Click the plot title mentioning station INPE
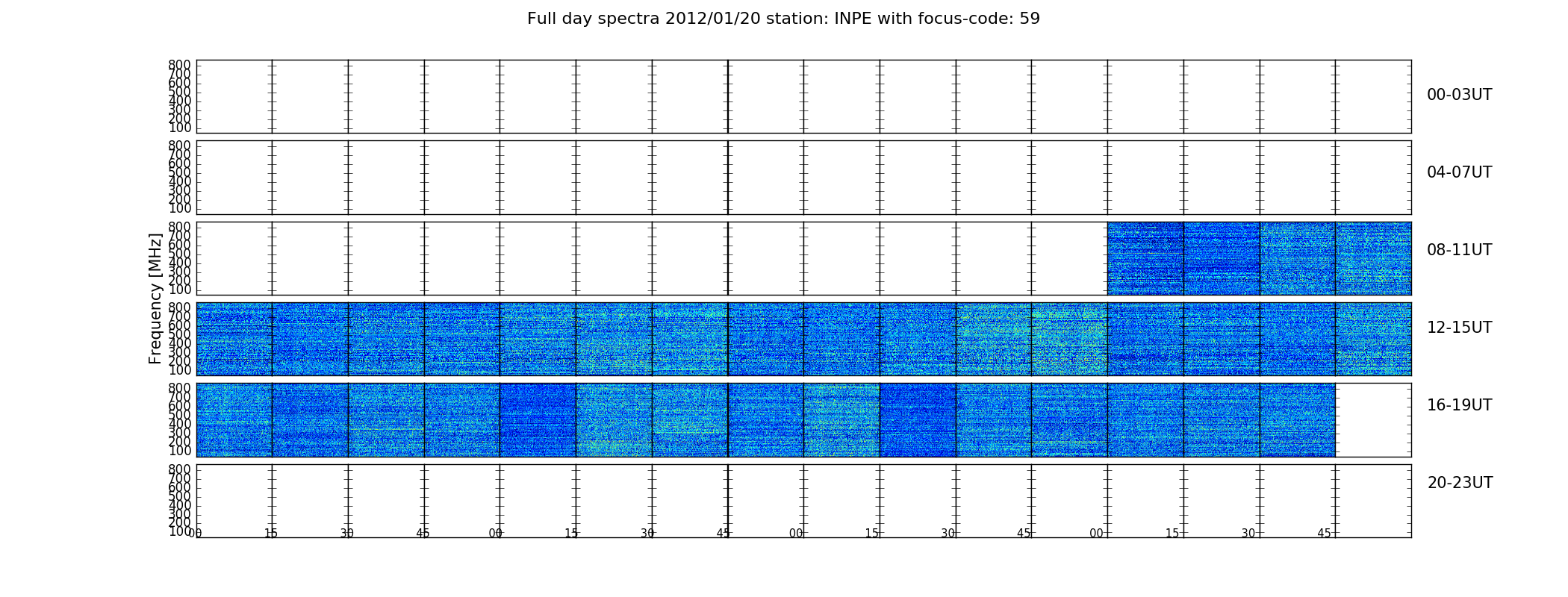 783,19
